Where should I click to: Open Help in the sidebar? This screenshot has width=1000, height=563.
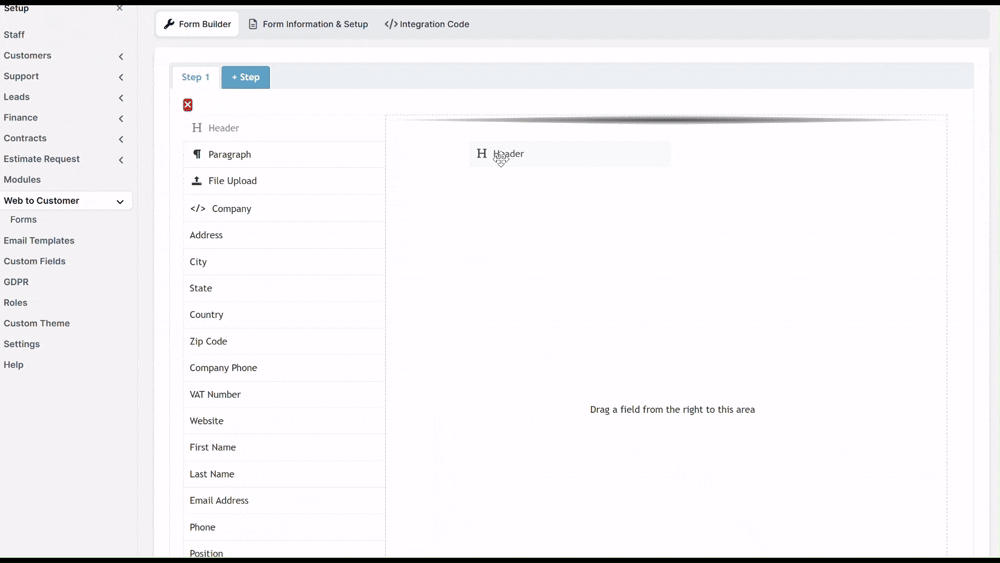pos(13,365)
